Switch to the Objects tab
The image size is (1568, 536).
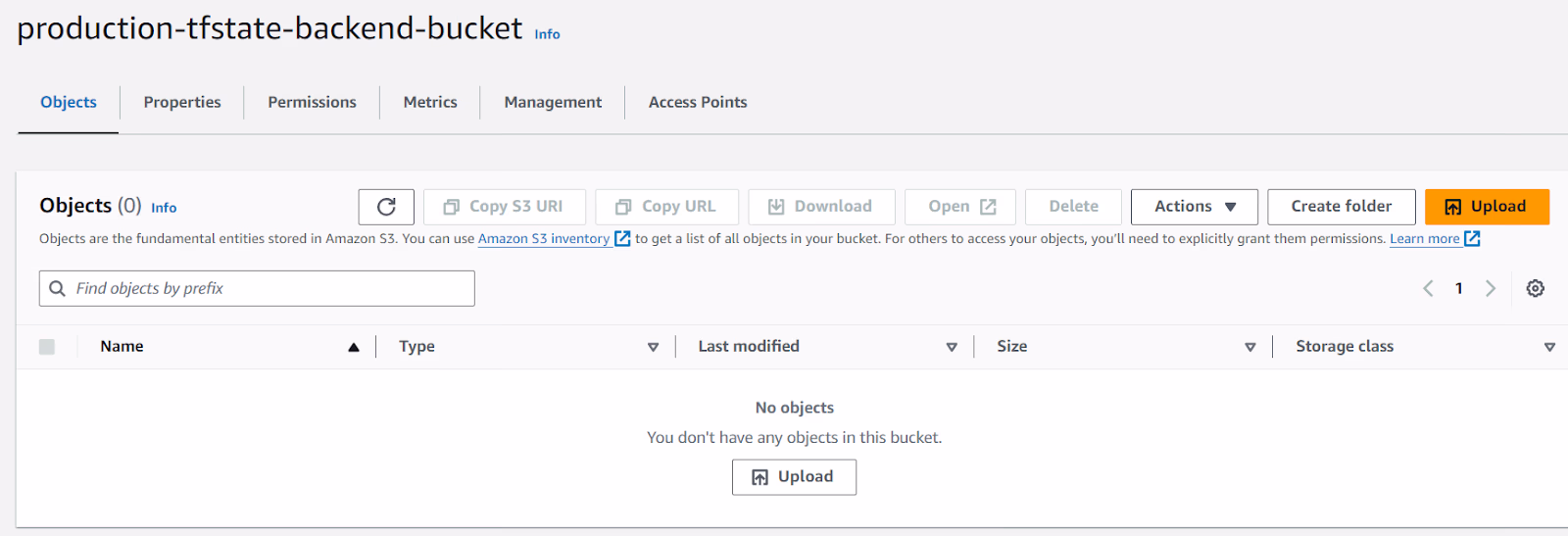pos(69,102)
